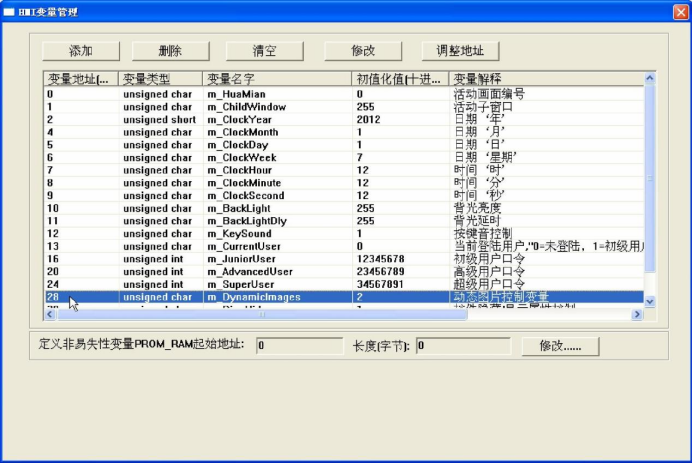Viewport: 692px width, 464px height.
Task: Click the 删除 button
Action: click(x=170, y=51)
